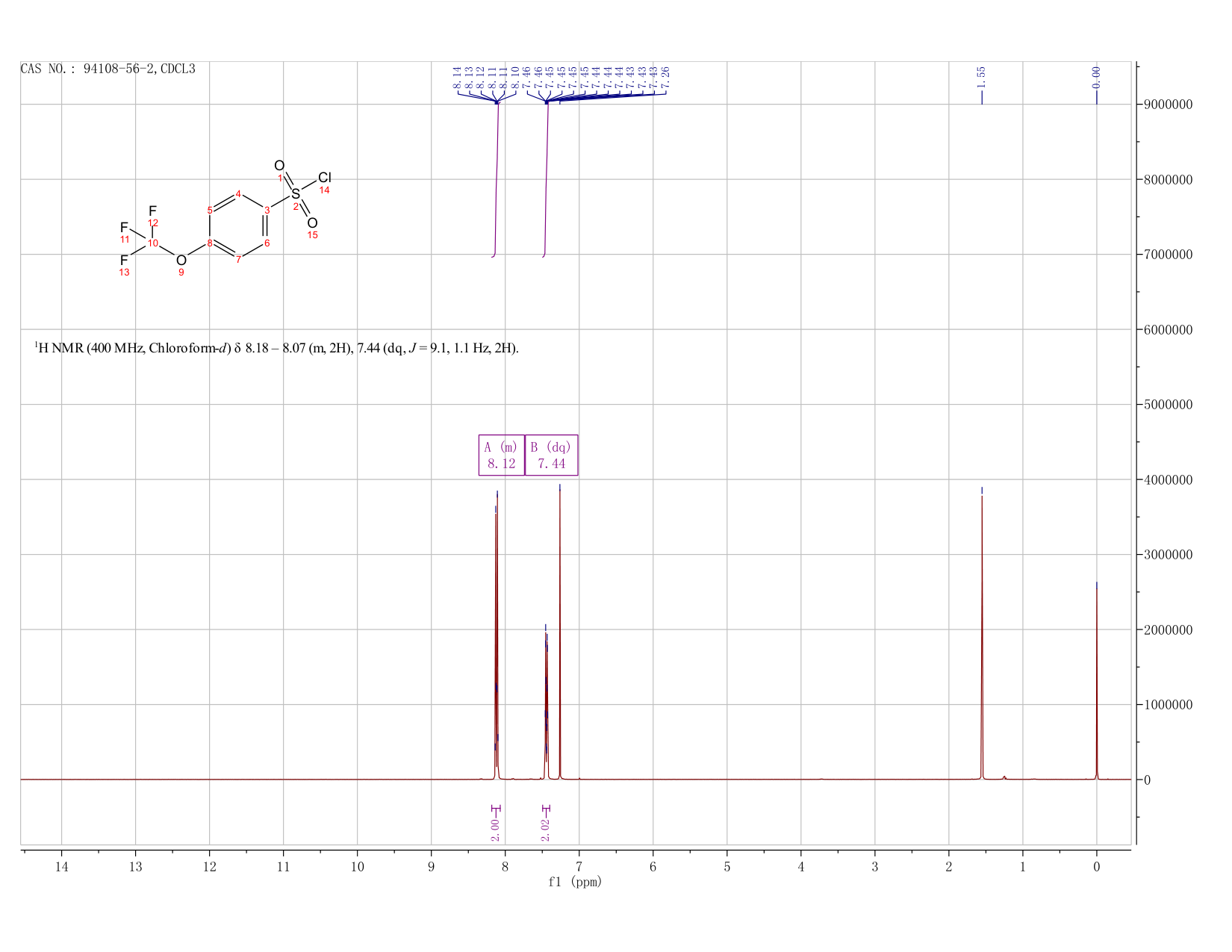
Task: Click the ether oxygen atom numbered 9
Action: pos(181,260)
